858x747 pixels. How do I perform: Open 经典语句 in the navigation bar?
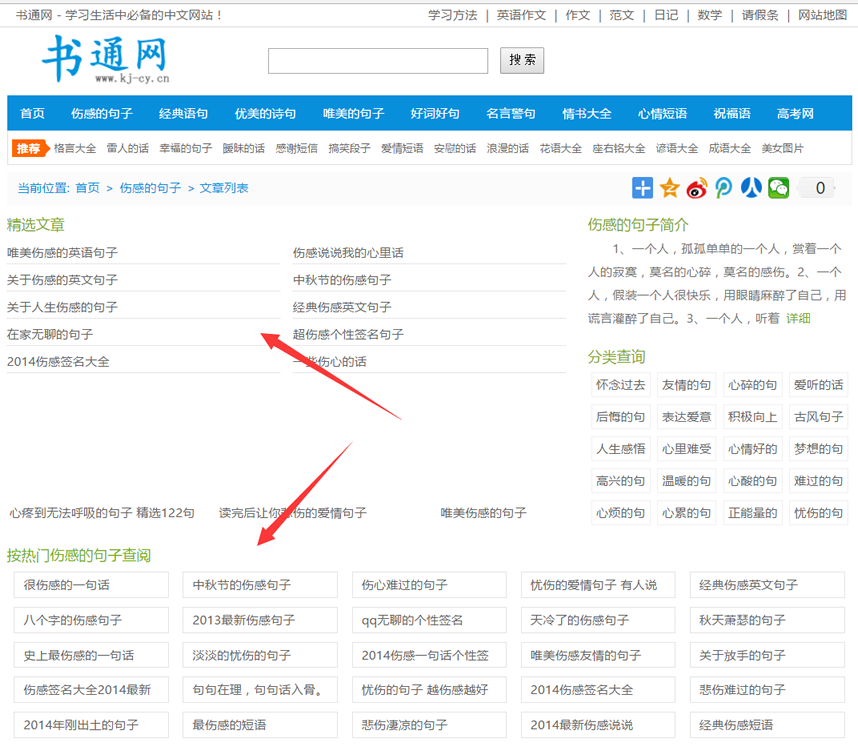pyautogui.click(x=183, y=114)
